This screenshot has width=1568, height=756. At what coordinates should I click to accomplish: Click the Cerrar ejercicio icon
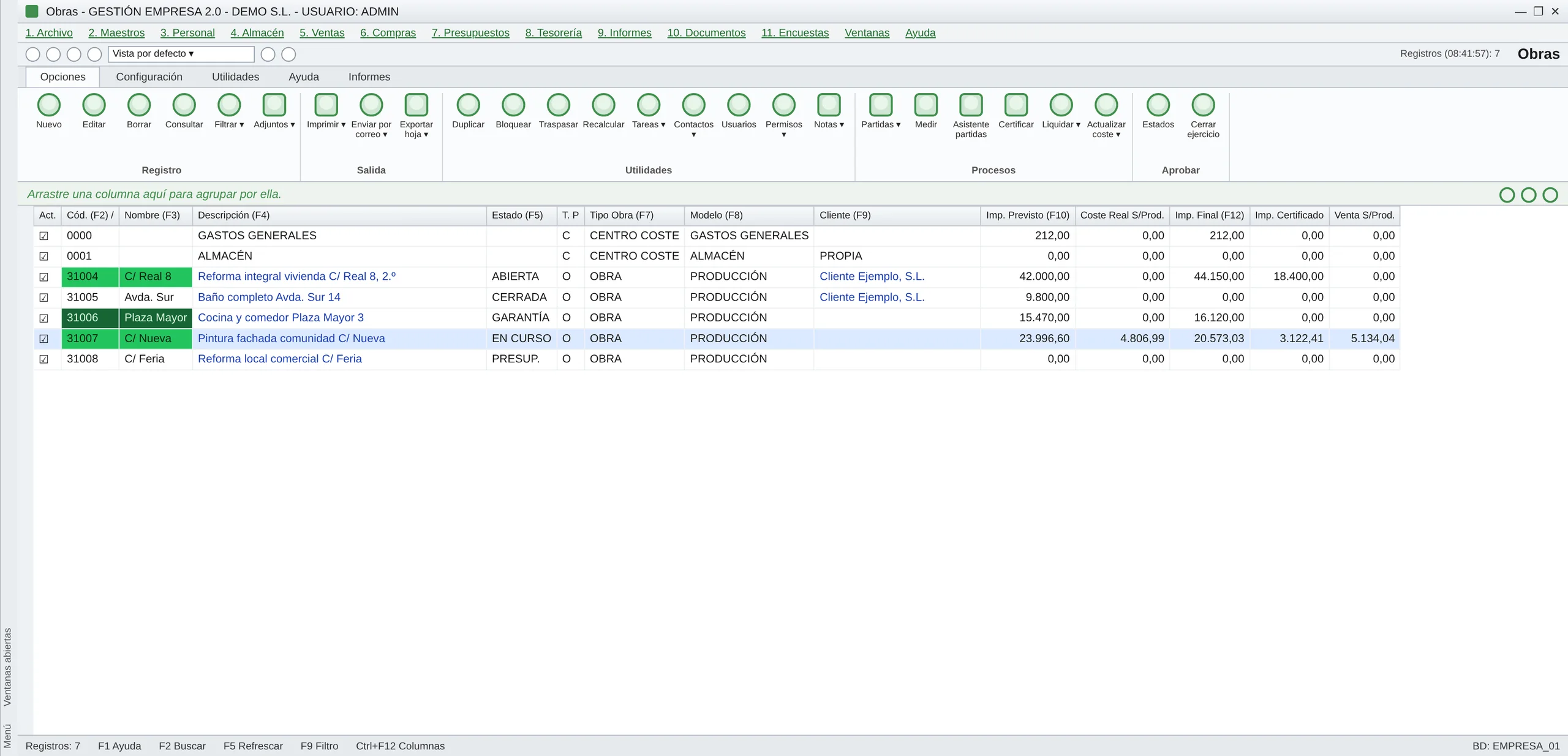[1203, 105]
